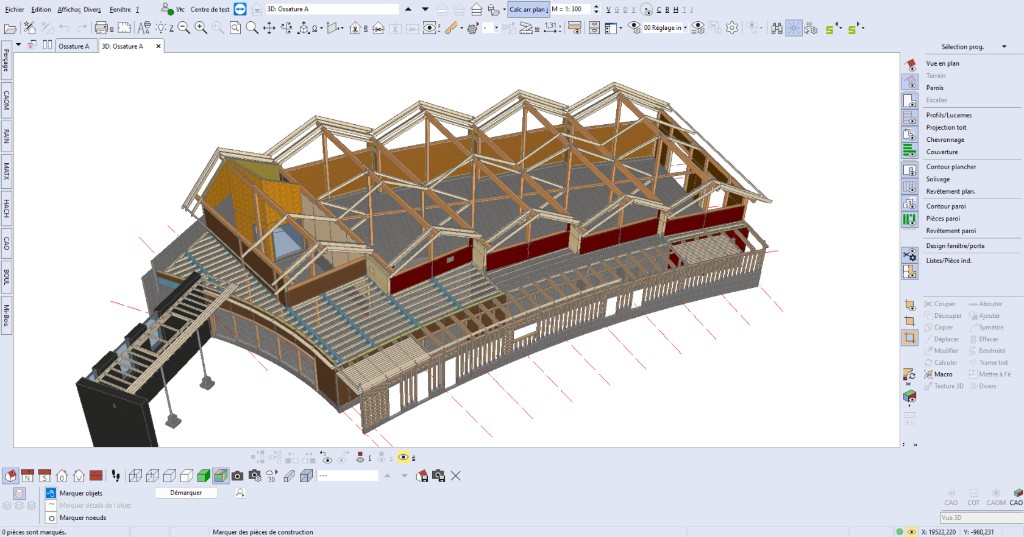The width and height of the screenshot is (1024, 537).
Task: Switch to CAO mode at bottom right
Action: [x=1016, y=496]
